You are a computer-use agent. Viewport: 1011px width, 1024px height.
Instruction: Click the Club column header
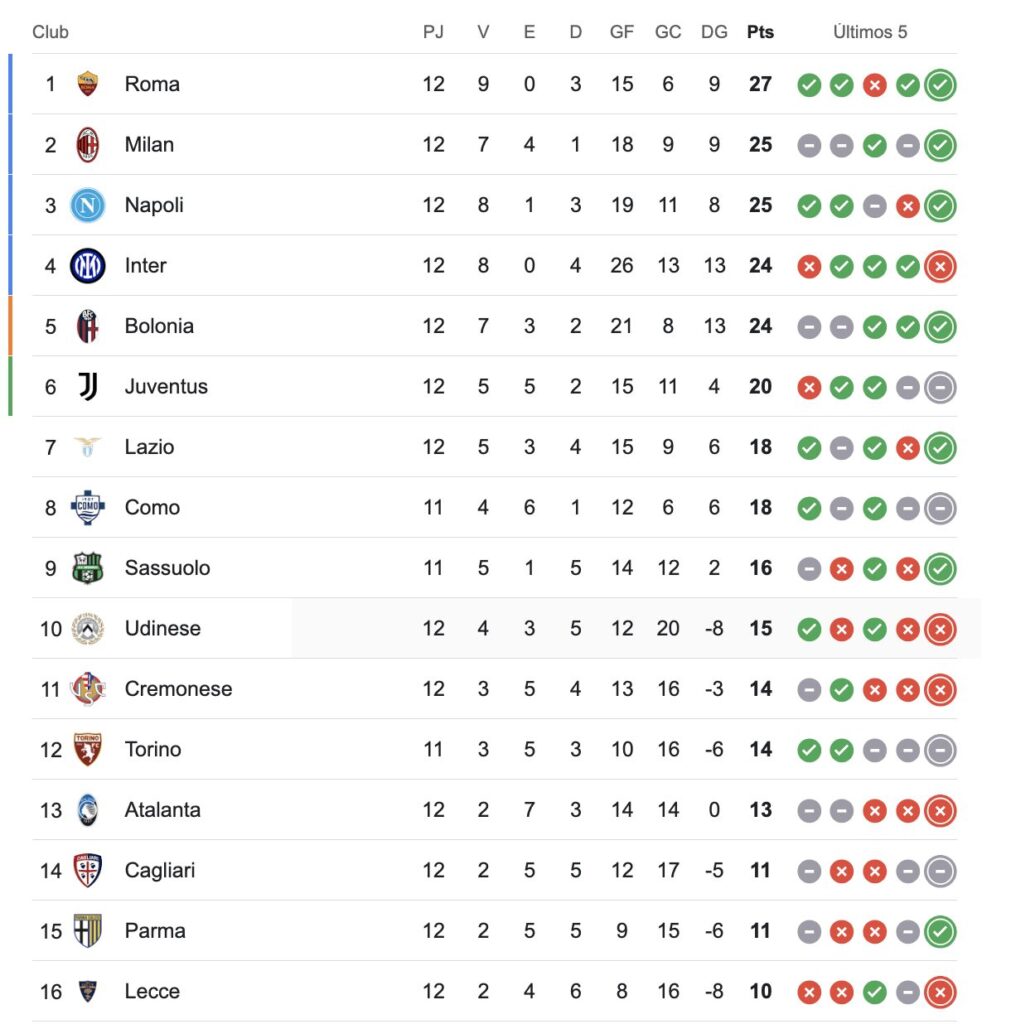coord(50,32)
